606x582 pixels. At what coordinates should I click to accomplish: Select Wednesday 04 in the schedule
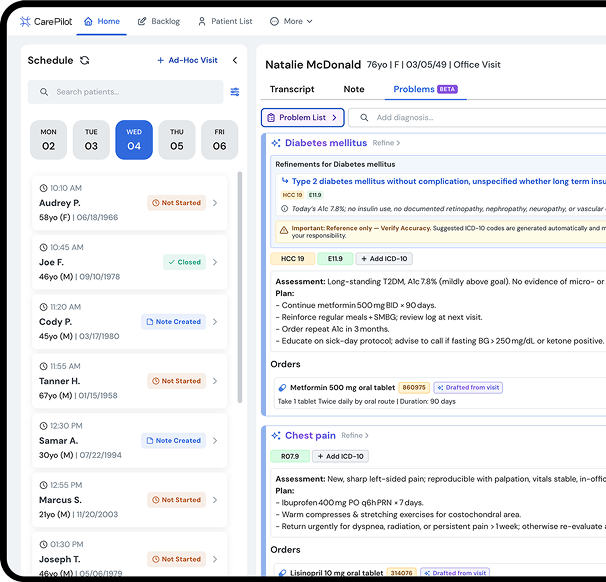pos(134,140)
